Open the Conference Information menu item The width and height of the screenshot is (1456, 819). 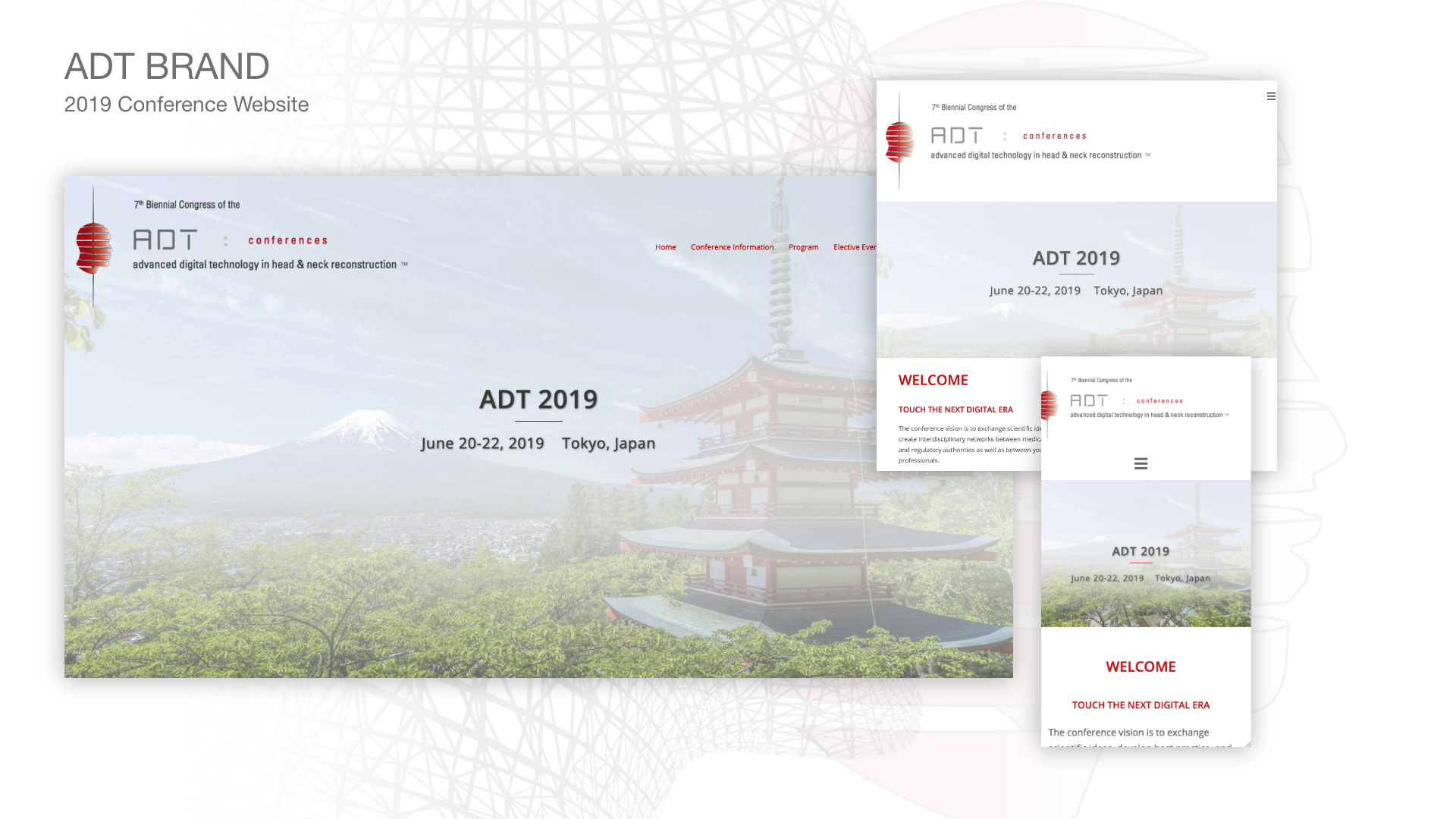(732, 247)
